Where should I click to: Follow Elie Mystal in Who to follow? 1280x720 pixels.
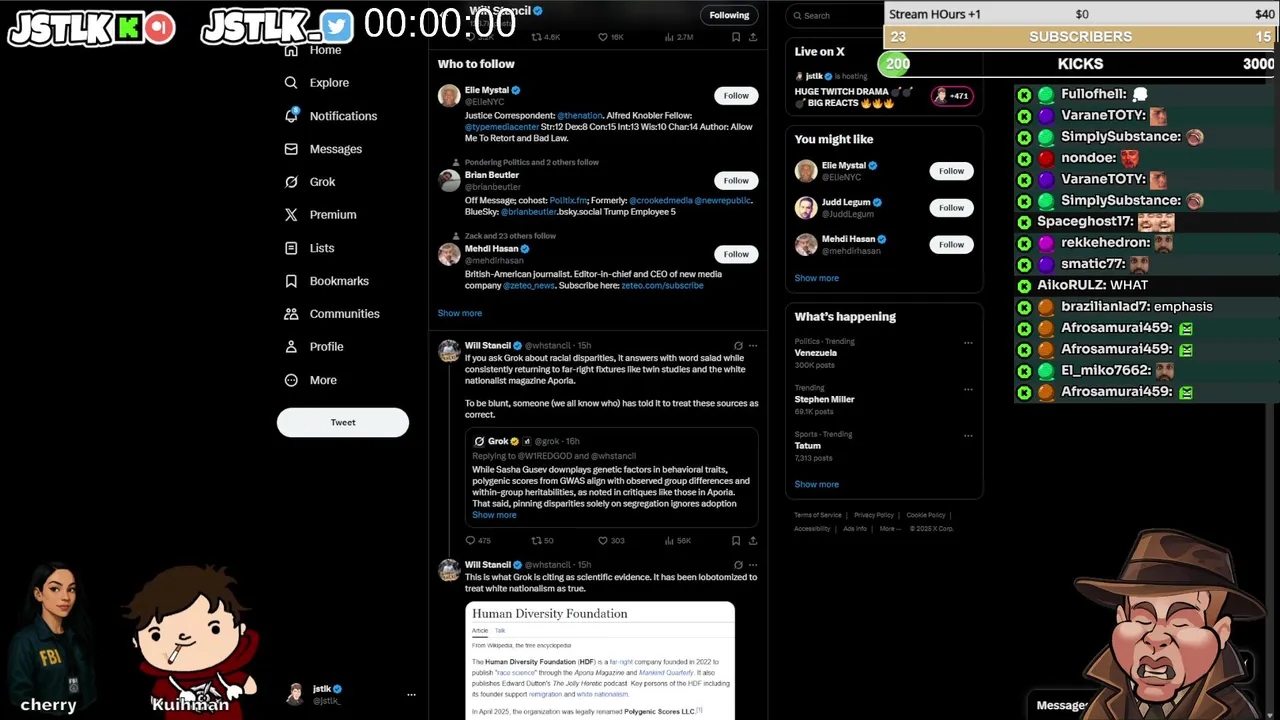(736, 95)
